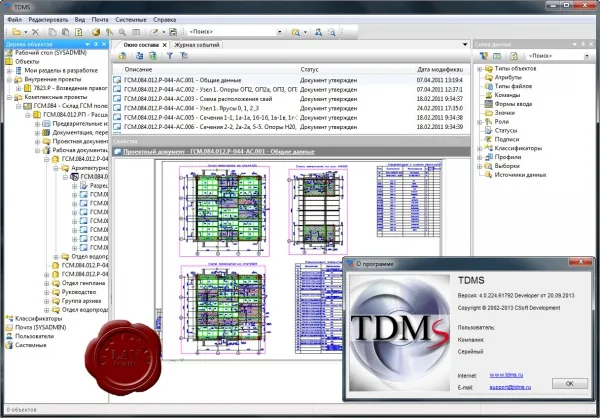The image size is (600, 418).
Task: Click OK in the О программе dialog
Action: point(570,384)
